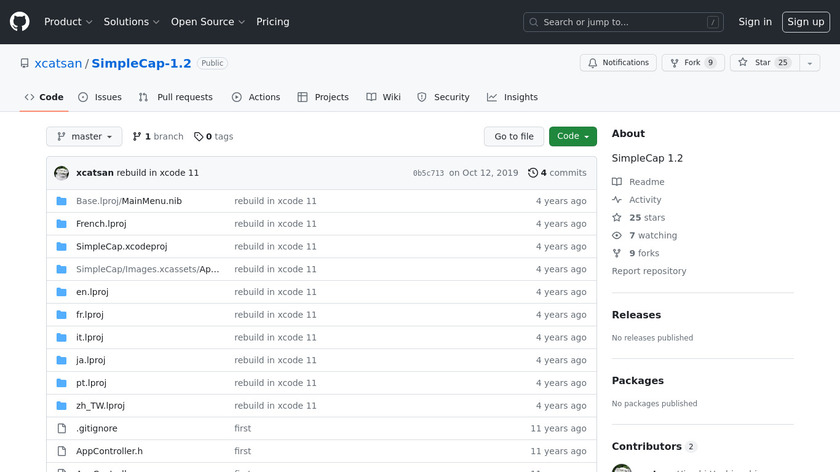Click the Go to file button
This screenshot has width=840, height=472.
coord(514,137)
